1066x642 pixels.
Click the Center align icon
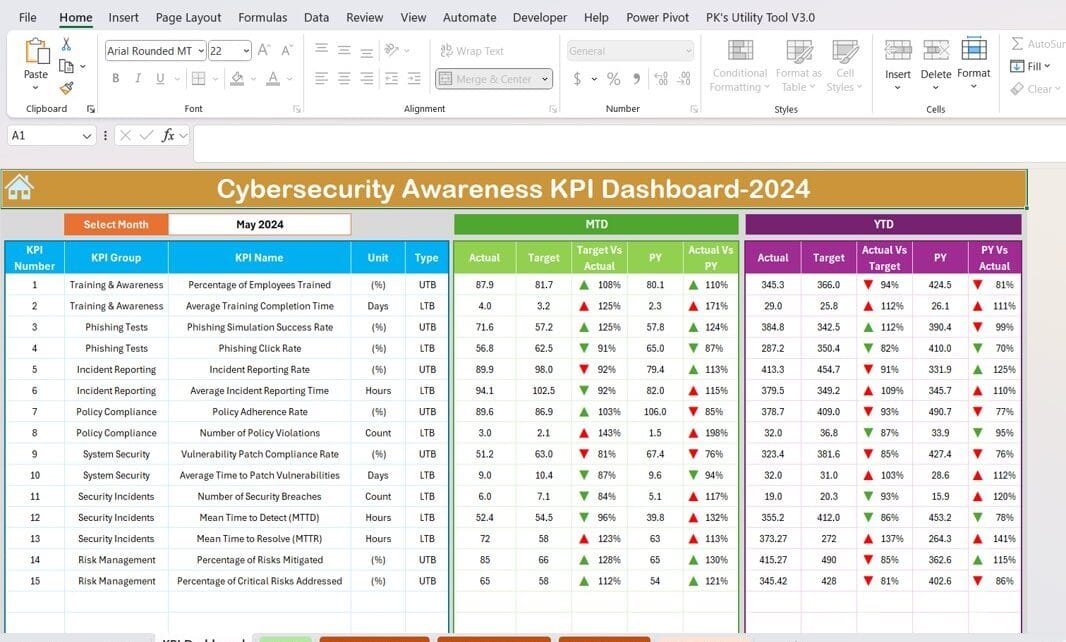pyautogui.click(x=343, y=79)
